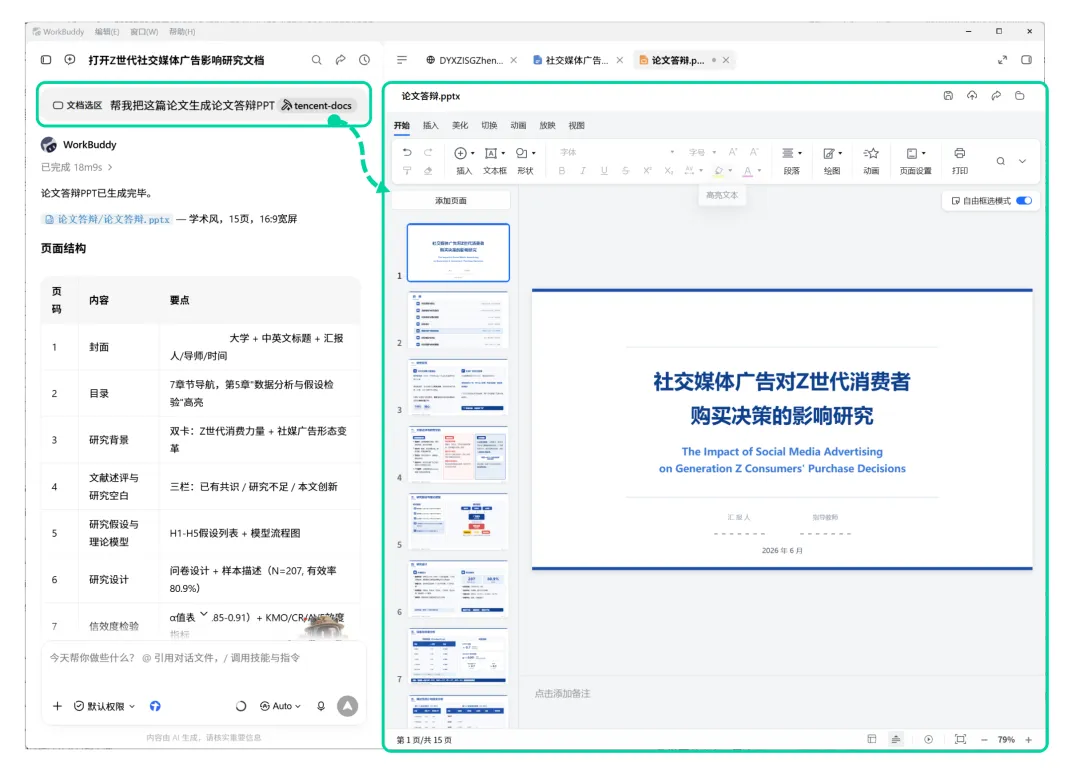Underline the selected text
The image size is (1080, 771).
coord(604,171)
